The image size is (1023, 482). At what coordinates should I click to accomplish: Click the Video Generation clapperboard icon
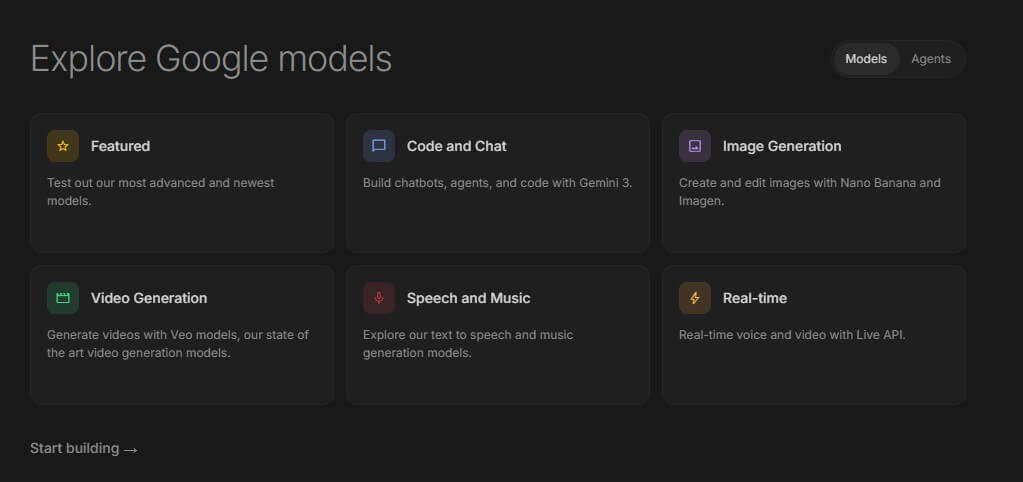[x=63, y=298]
